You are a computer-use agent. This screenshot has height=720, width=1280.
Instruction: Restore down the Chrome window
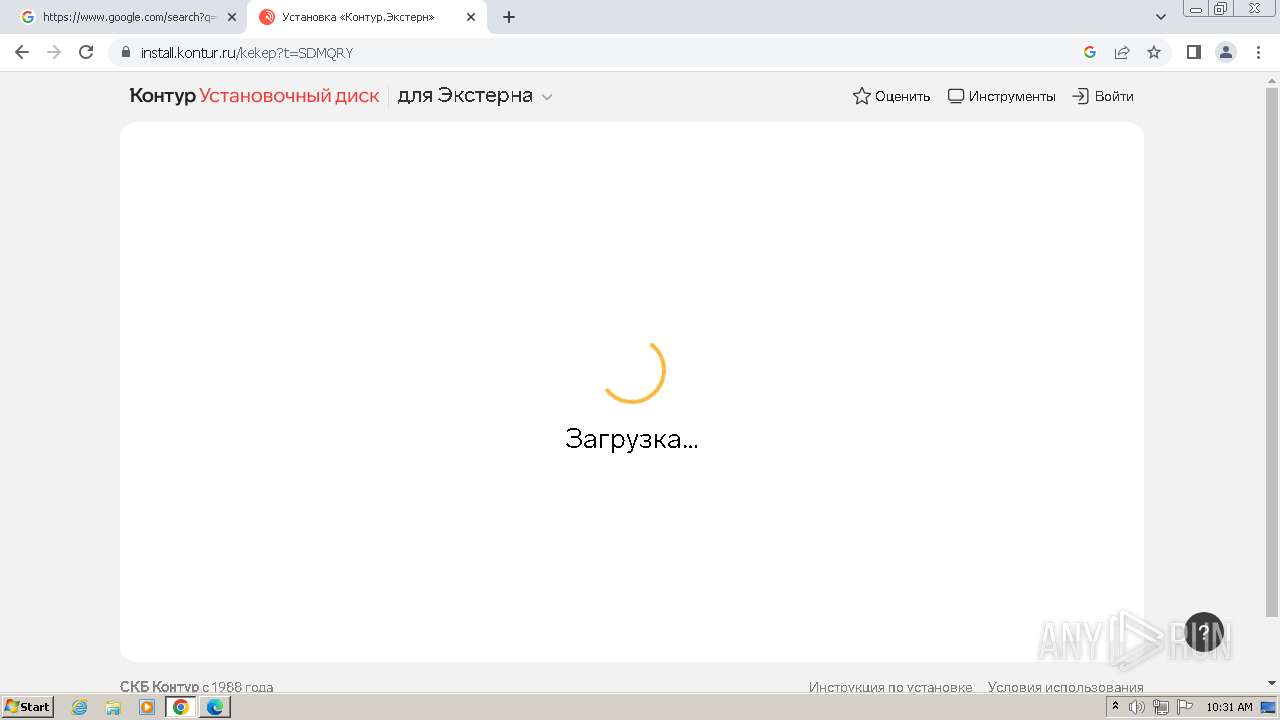click(1221, 9)
